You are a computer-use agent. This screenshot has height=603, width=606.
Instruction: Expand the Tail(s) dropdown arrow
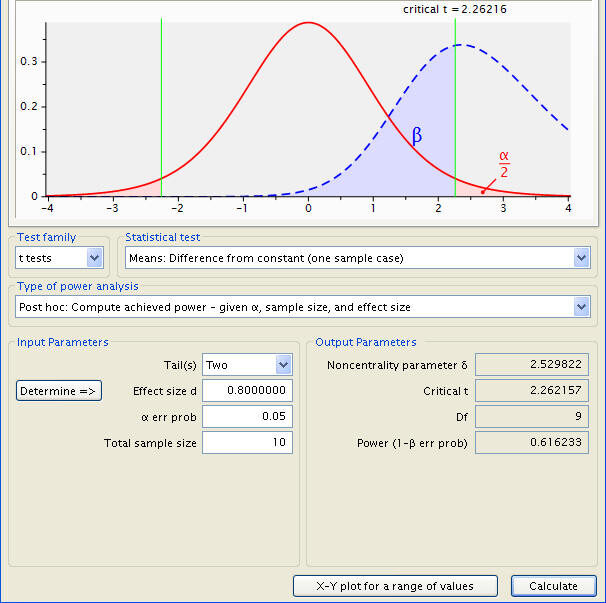pyautogui.click(x=284, y=365)
